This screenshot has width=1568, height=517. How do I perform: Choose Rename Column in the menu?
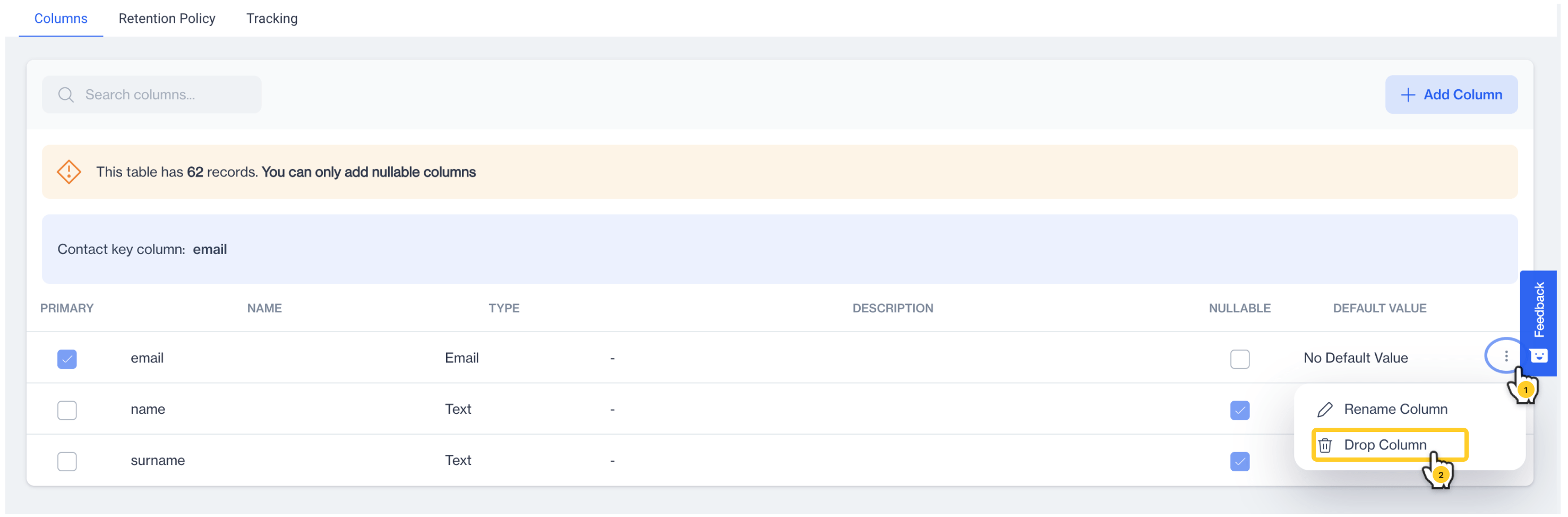1396,409
